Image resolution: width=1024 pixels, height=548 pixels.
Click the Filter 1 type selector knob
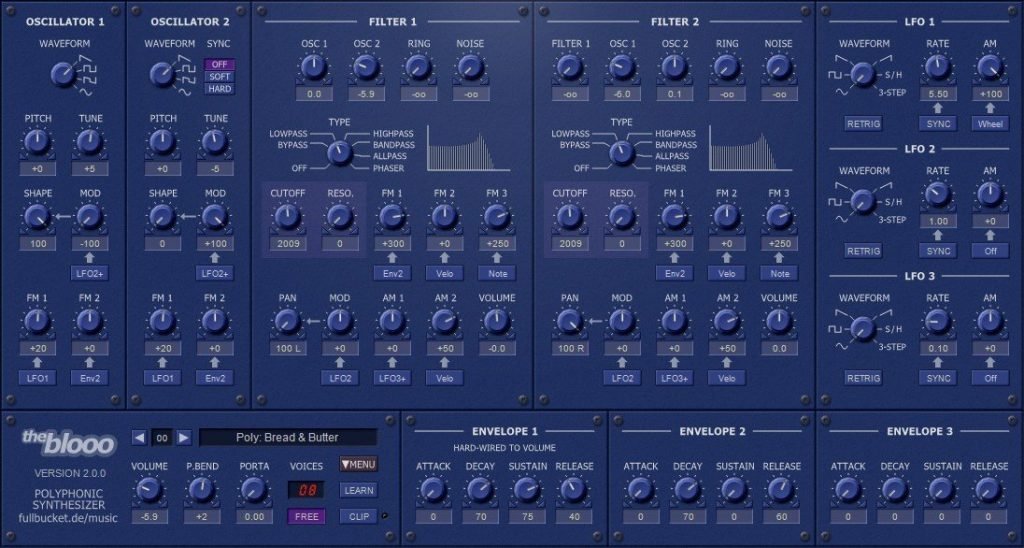click(x=340, y=153)
